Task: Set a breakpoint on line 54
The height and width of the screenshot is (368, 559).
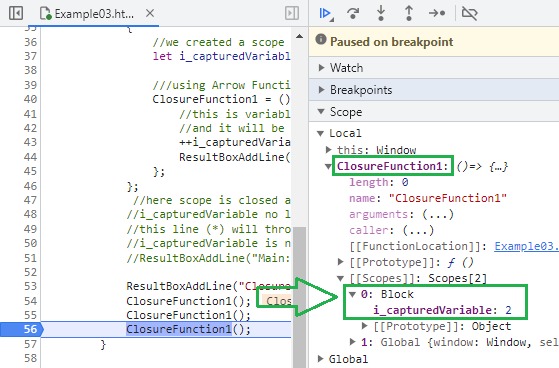Action: click(30, 301)
